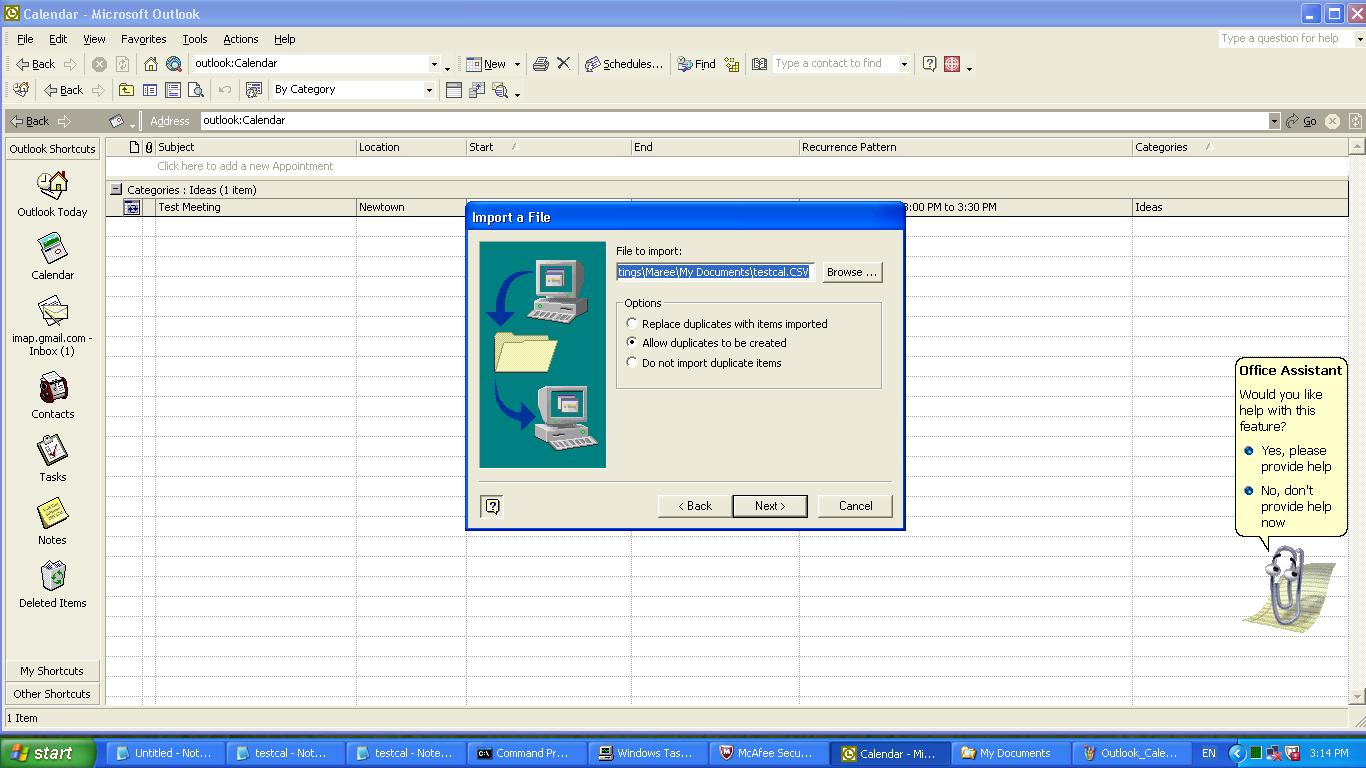Image resolution: width=1366 pixels, height=768 pixels.
Task: Open the Notes shortcut icon
Action: (x=52, y=514)
